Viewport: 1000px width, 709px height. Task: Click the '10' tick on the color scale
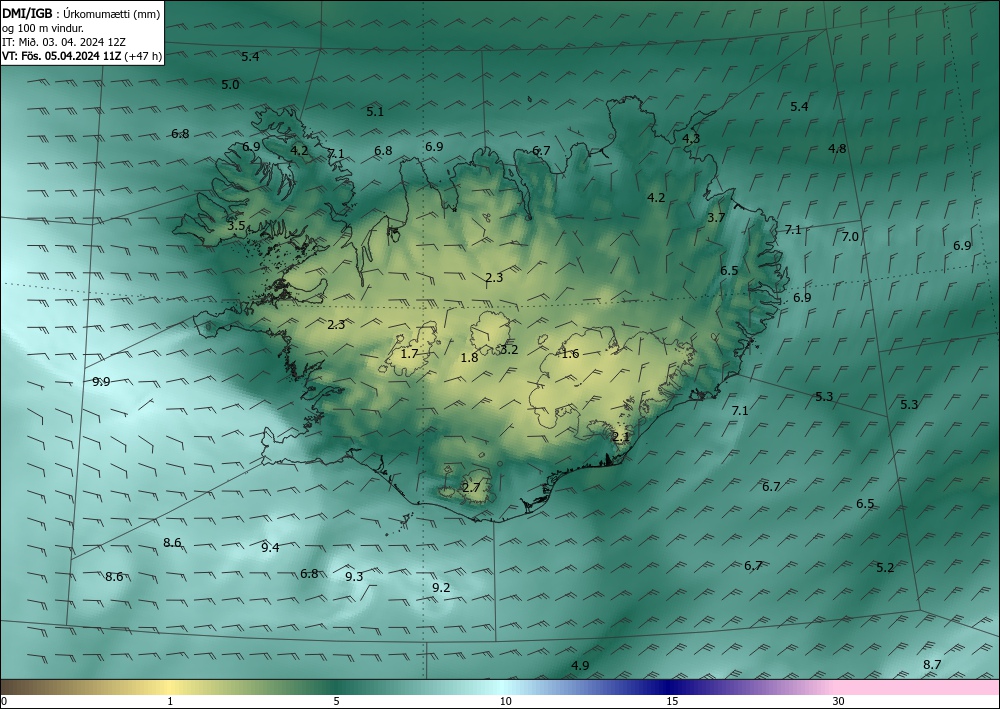point(506,701)
